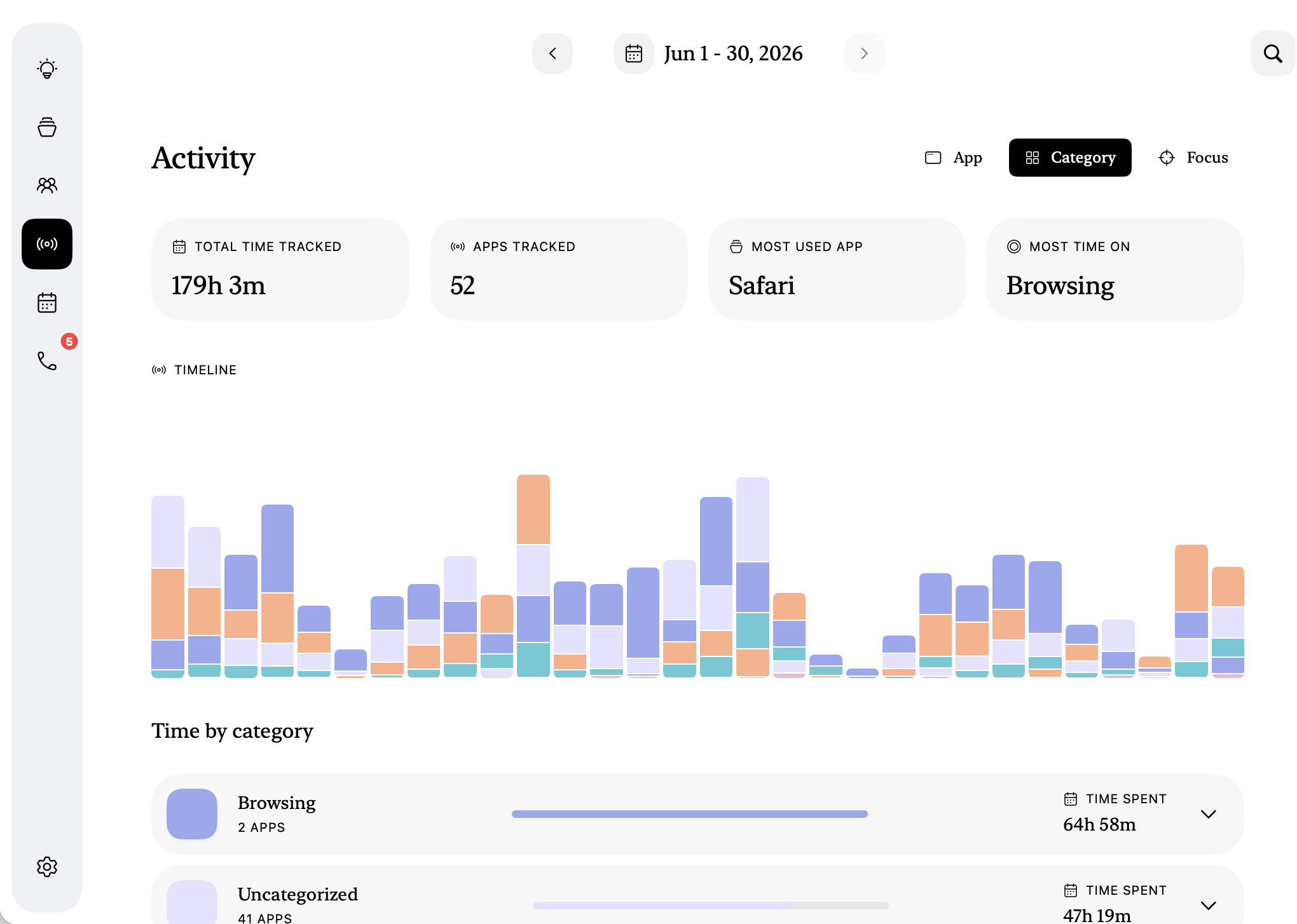Click the Browsing time progress bar

point(690,814)
